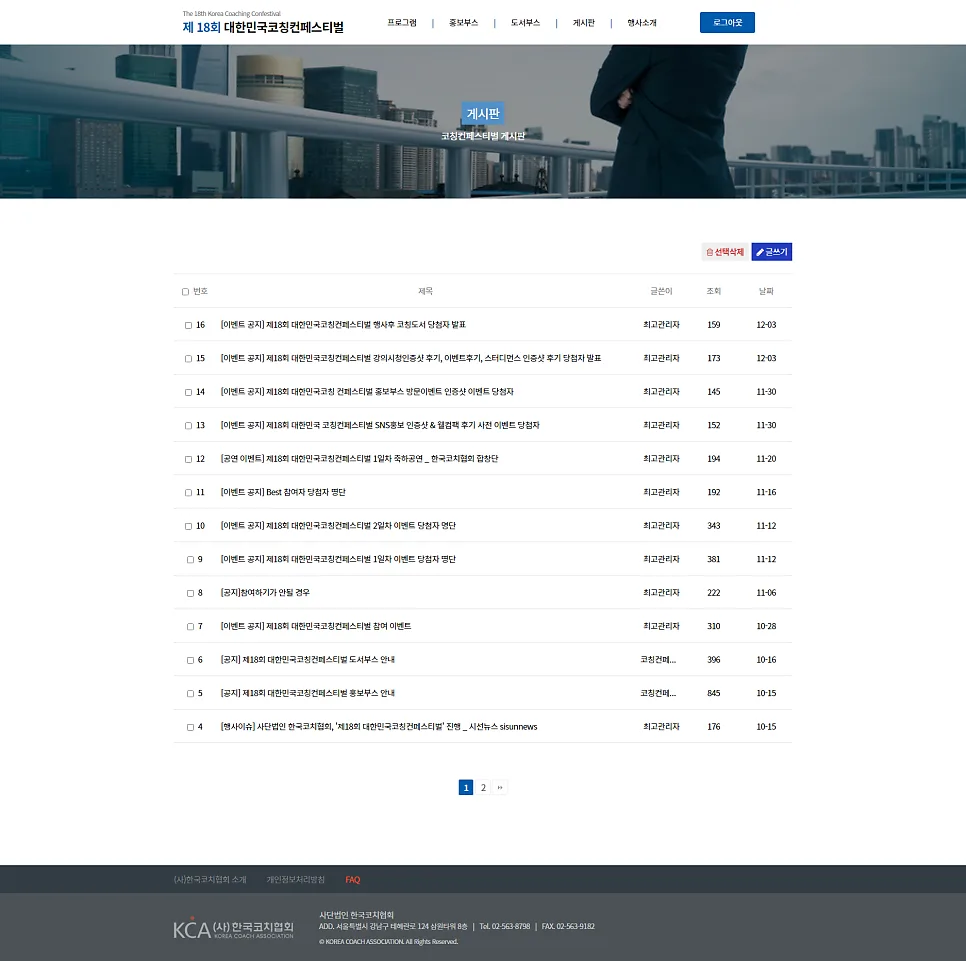The image size is (966, 961).
Task: Open the 게시판 menu
Action: coord(583,23)
